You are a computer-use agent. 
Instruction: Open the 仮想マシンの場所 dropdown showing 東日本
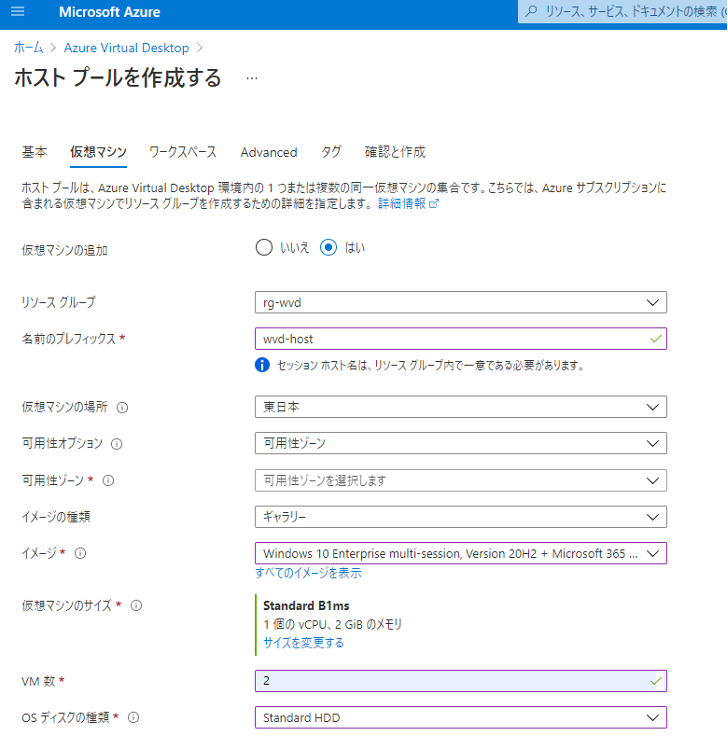point(460,406)
